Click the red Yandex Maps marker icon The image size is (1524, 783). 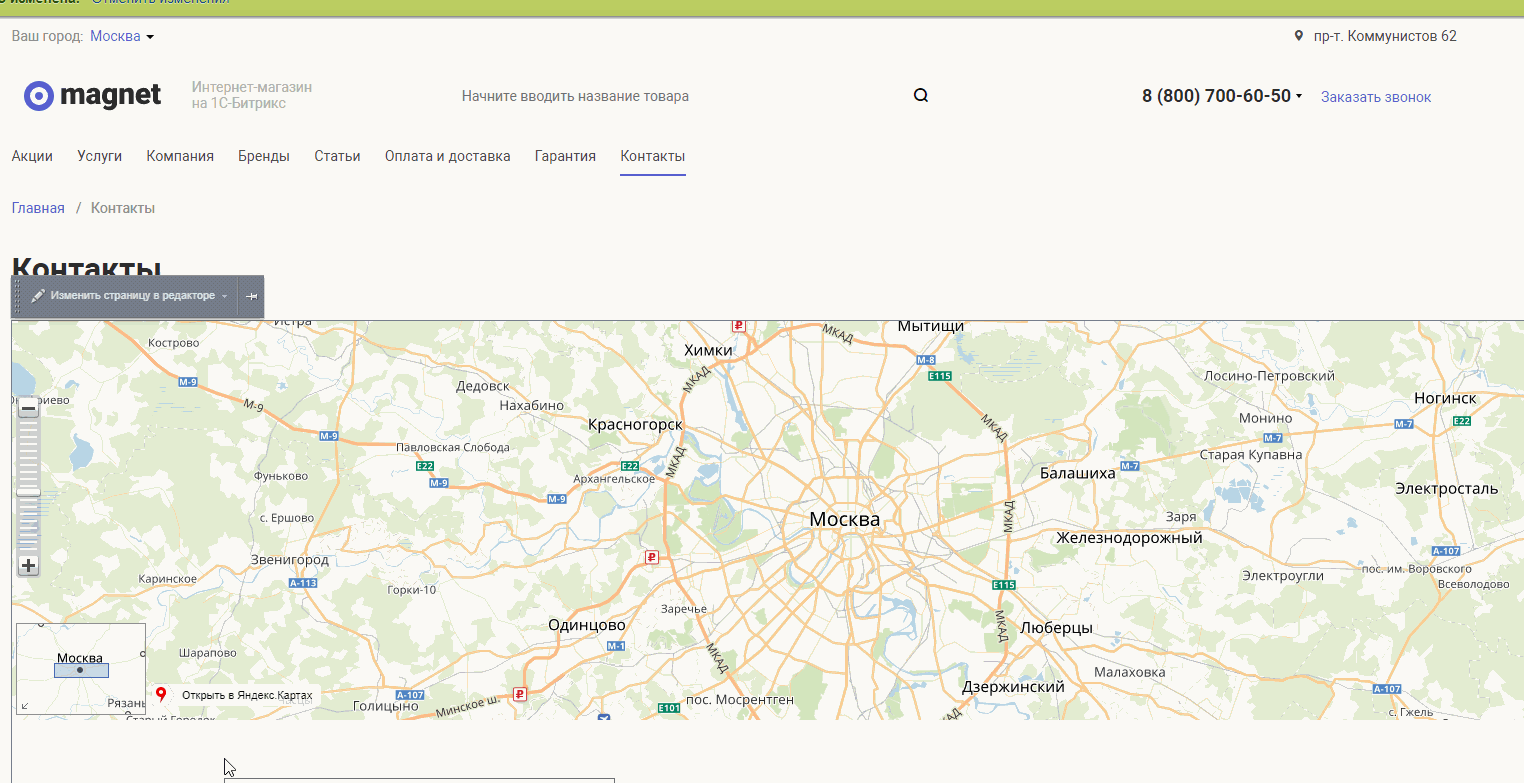[161, 694]
